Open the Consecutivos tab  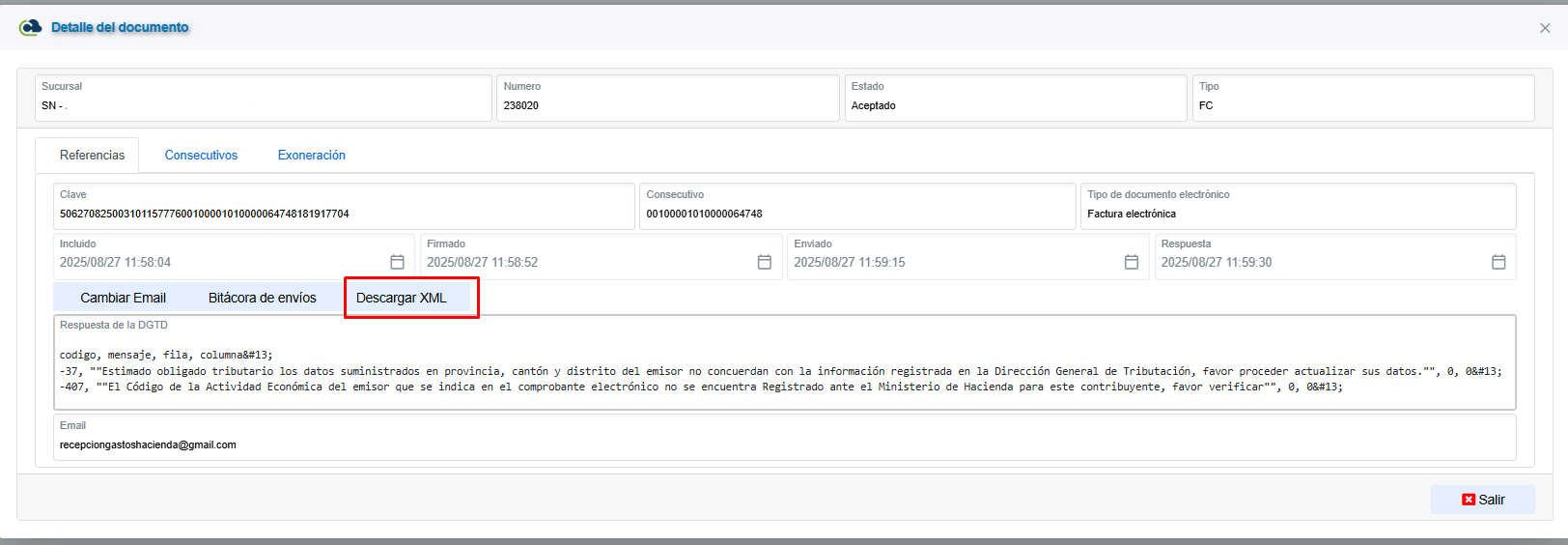point(201,155)
